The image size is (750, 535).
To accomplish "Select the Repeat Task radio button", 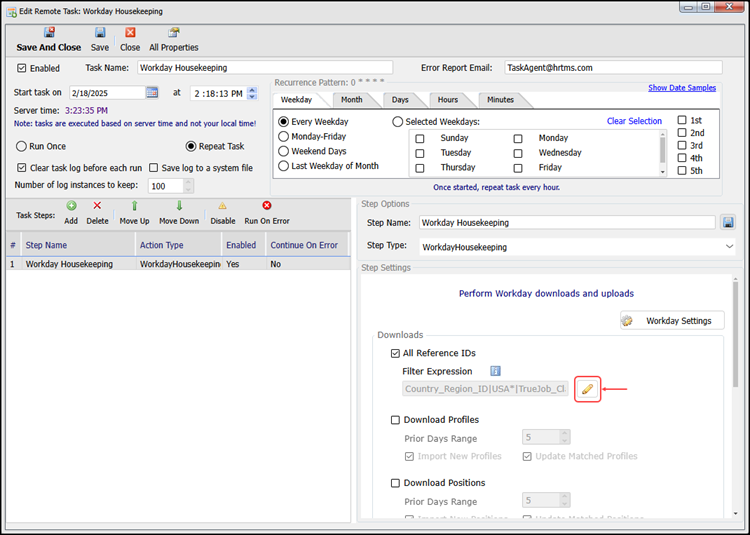I will 191,146.
